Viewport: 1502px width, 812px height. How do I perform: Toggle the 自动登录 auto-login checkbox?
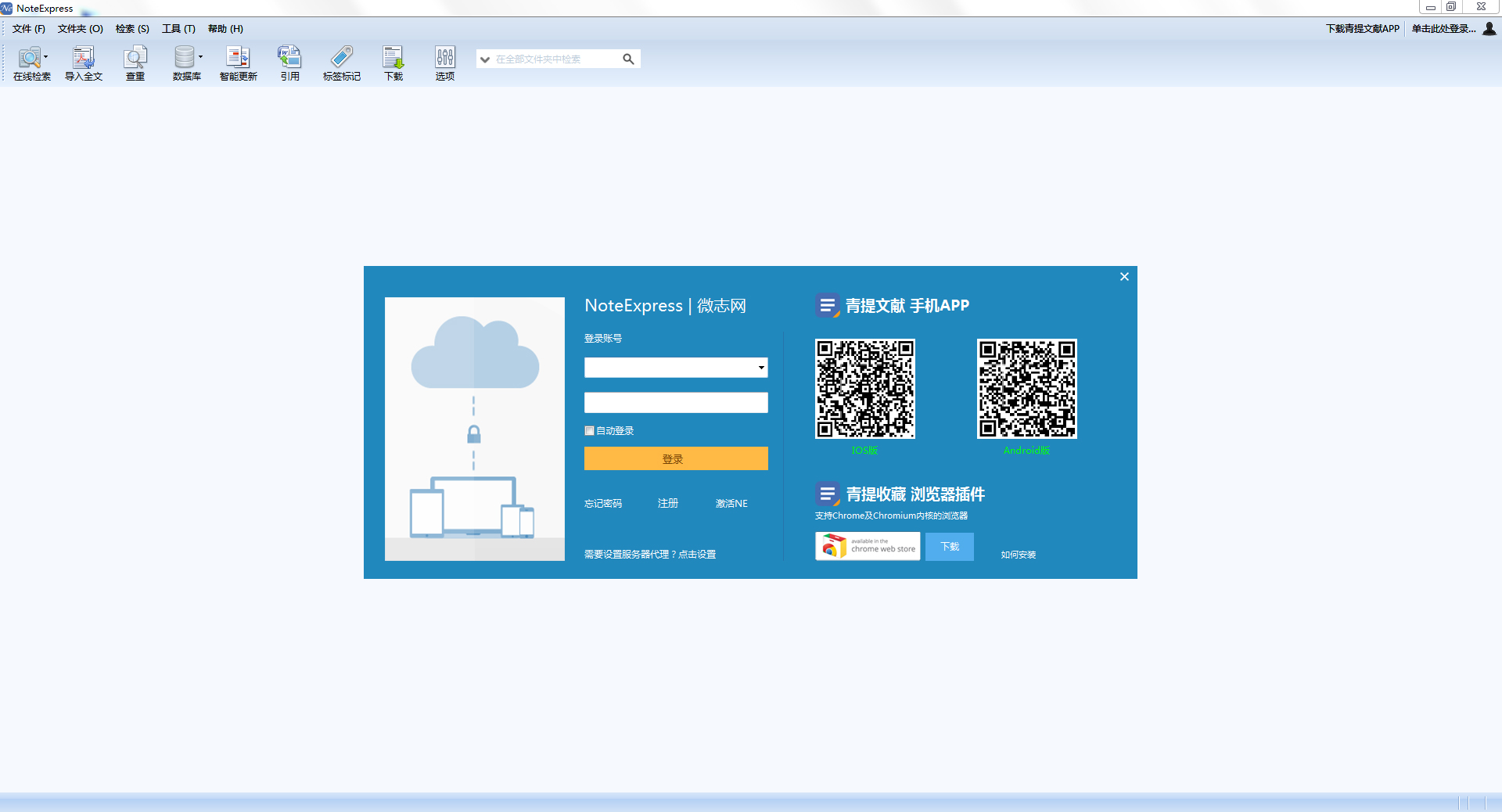(x=589, y=430)
